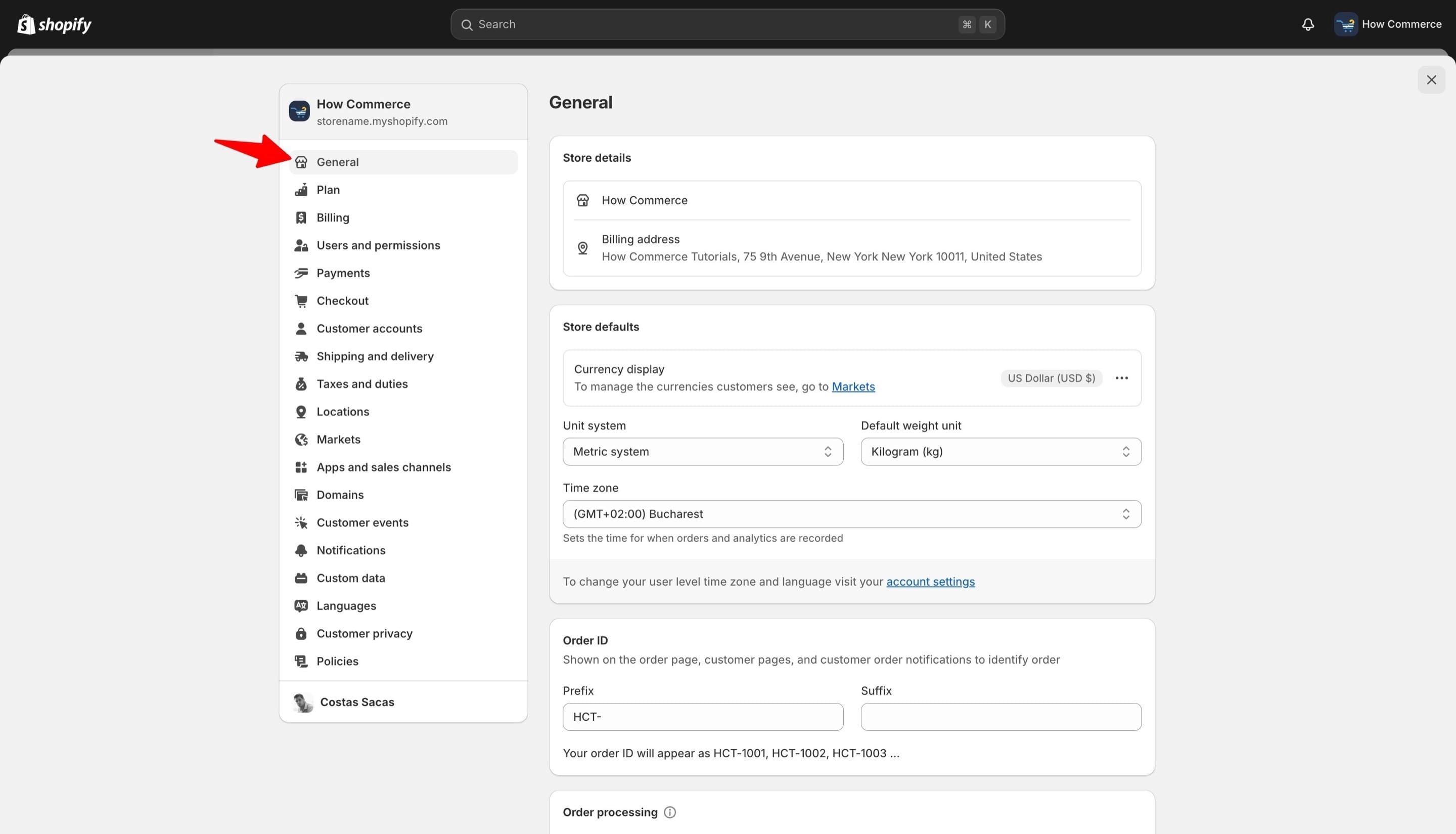
Task: Open the account settings link
Action: (x=930, y=582)
